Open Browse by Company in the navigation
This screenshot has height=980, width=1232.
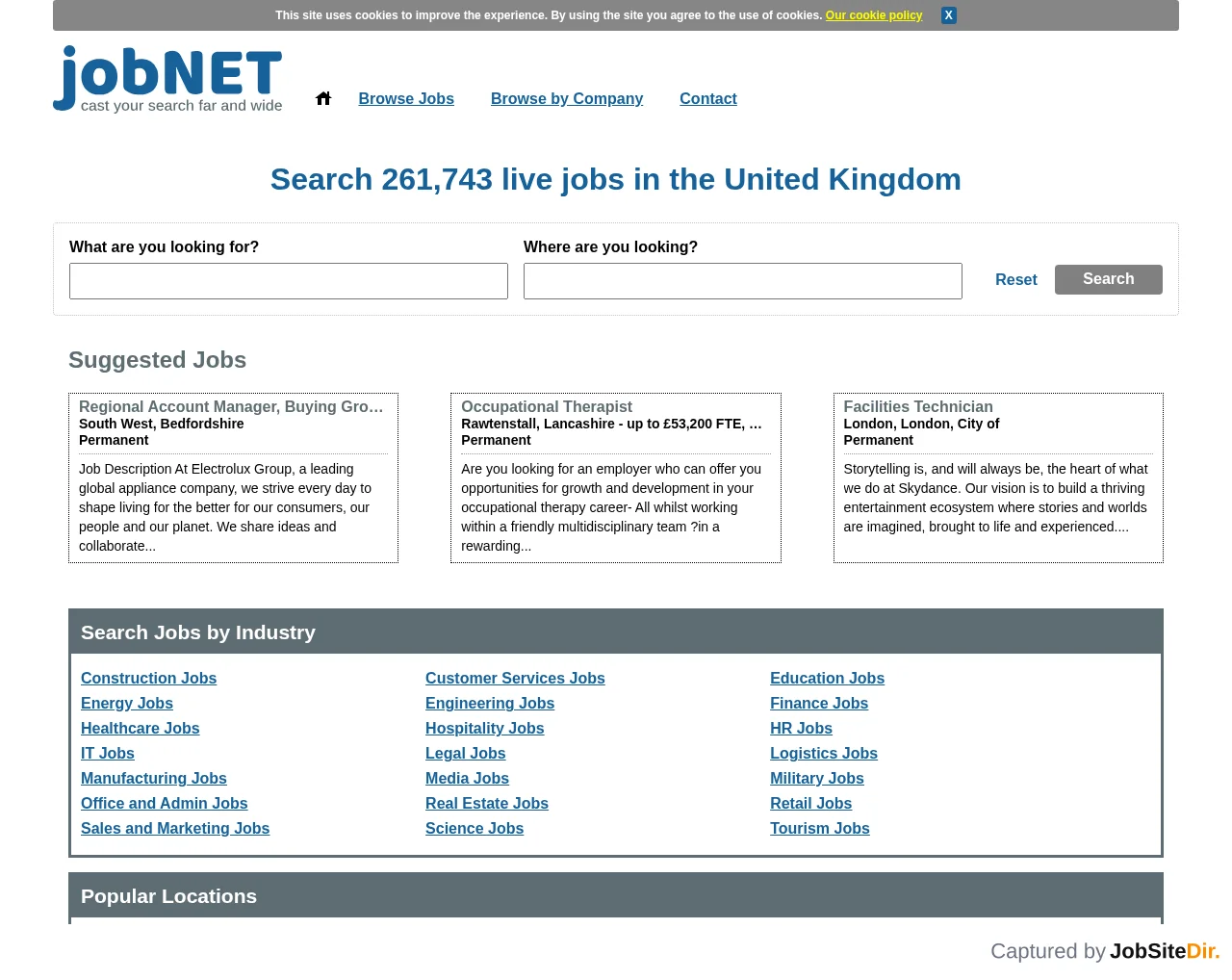click(567, 98)
